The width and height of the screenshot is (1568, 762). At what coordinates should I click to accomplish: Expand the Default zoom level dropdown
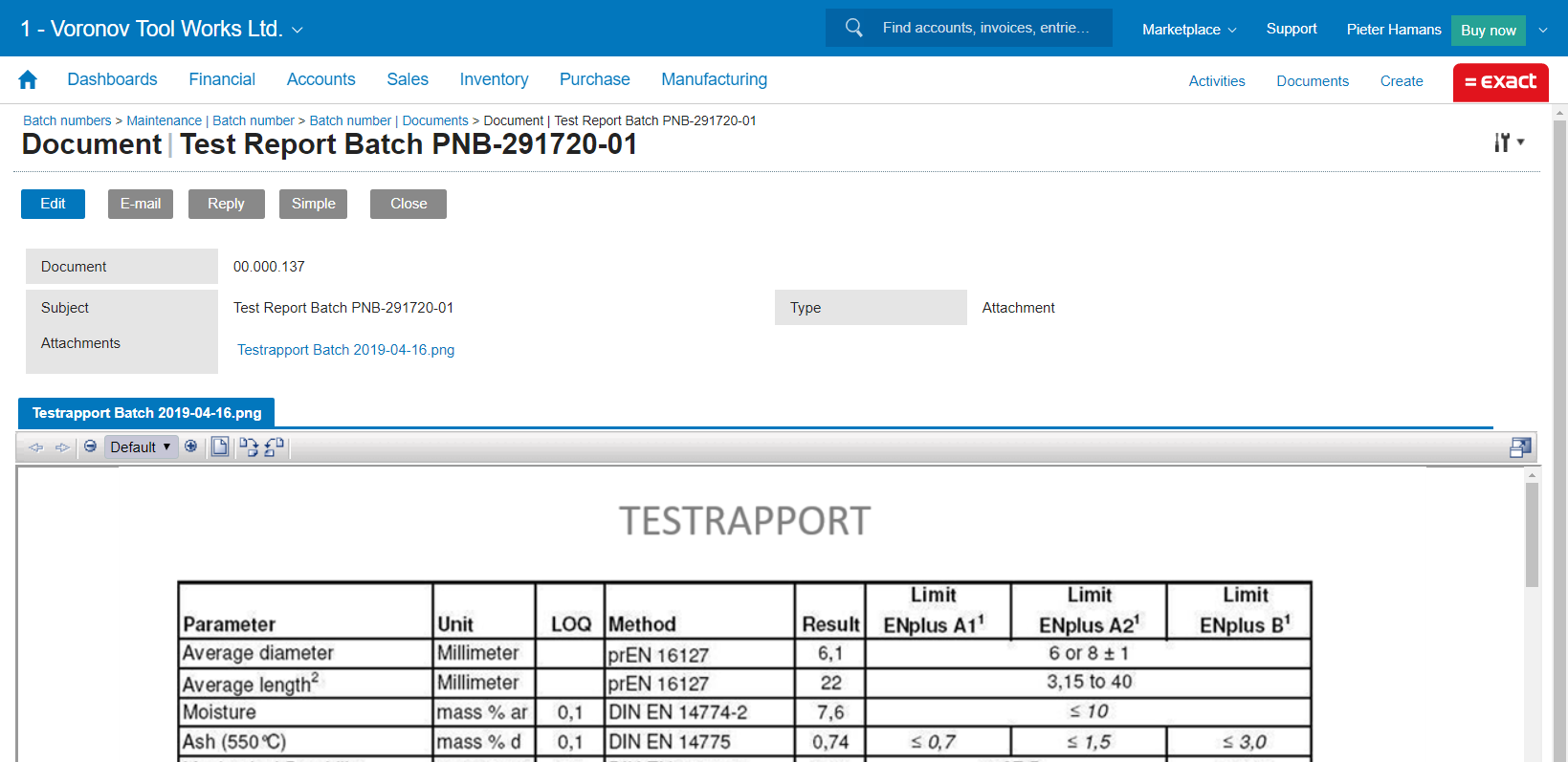coord(141,446)
